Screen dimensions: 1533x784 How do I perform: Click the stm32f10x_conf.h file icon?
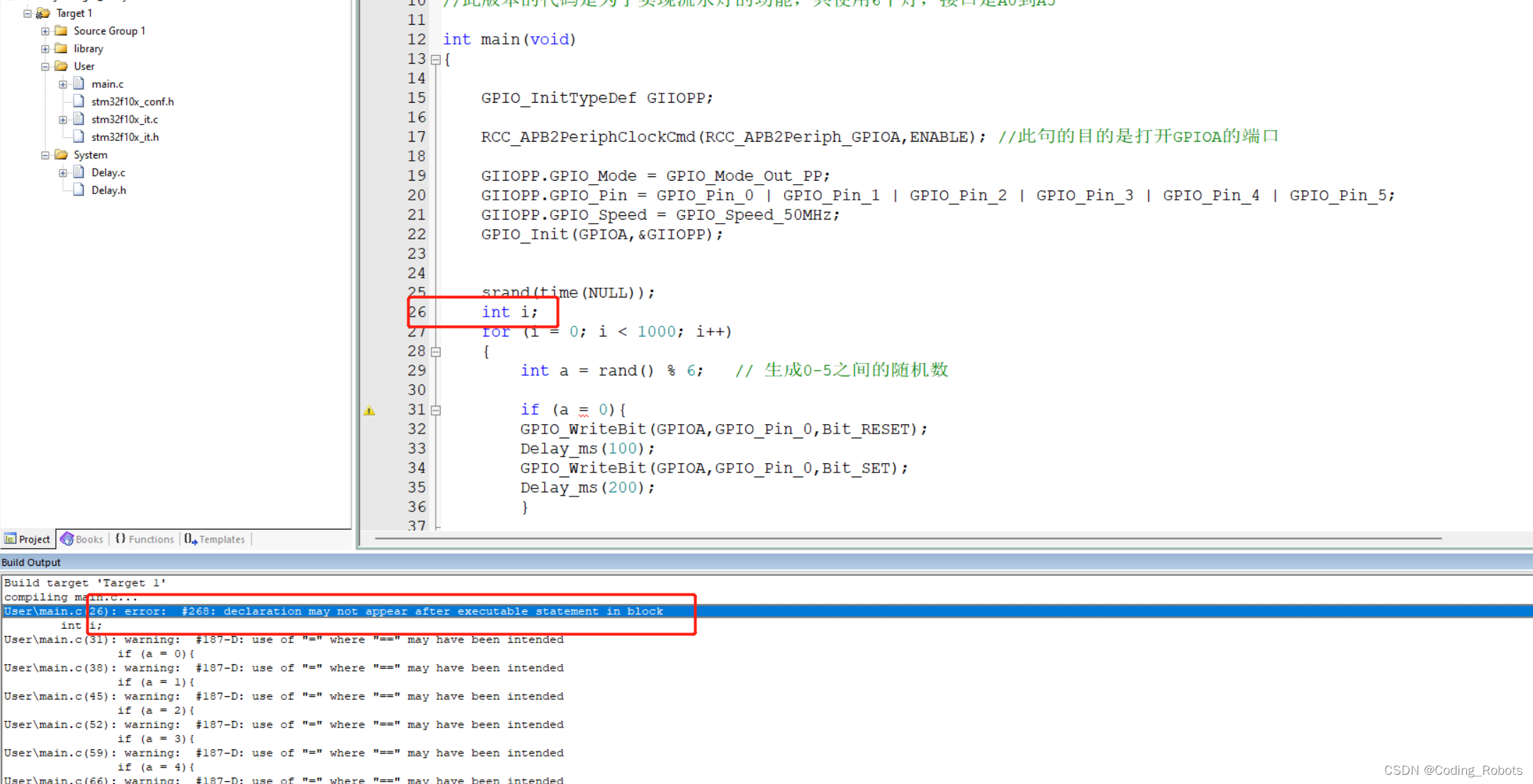79,101
